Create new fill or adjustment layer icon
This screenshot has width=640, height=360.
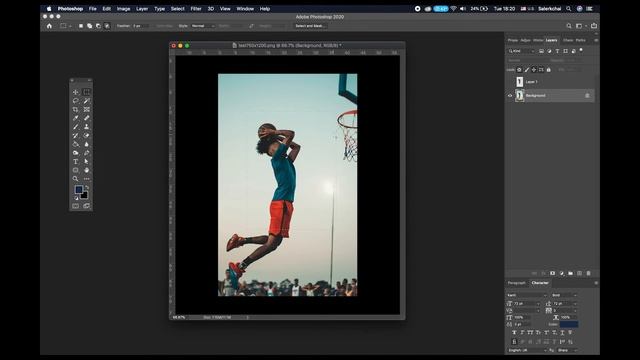click(x=562, y=273)
